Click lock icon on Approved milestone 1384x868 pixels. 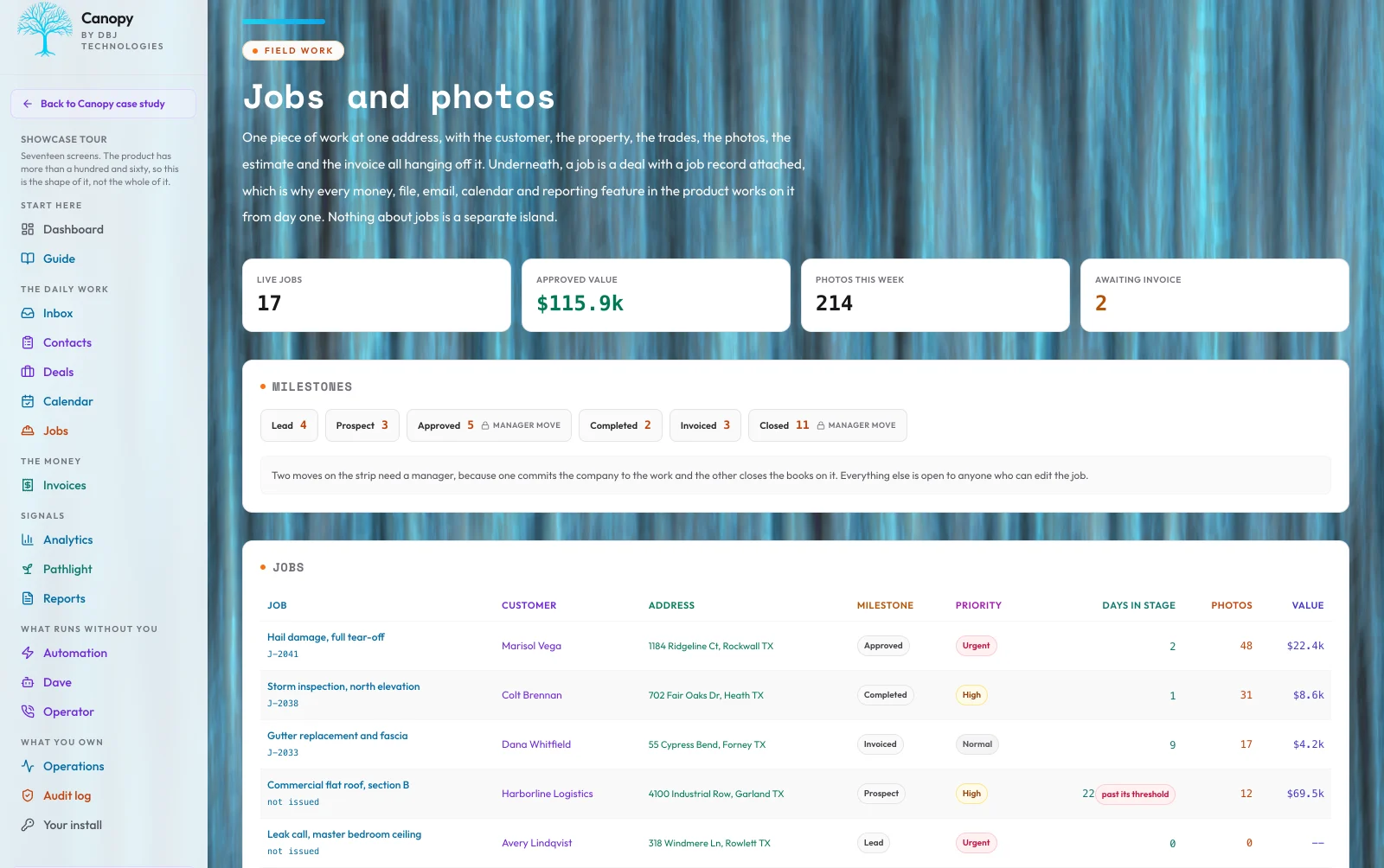[x=485, y=425]
